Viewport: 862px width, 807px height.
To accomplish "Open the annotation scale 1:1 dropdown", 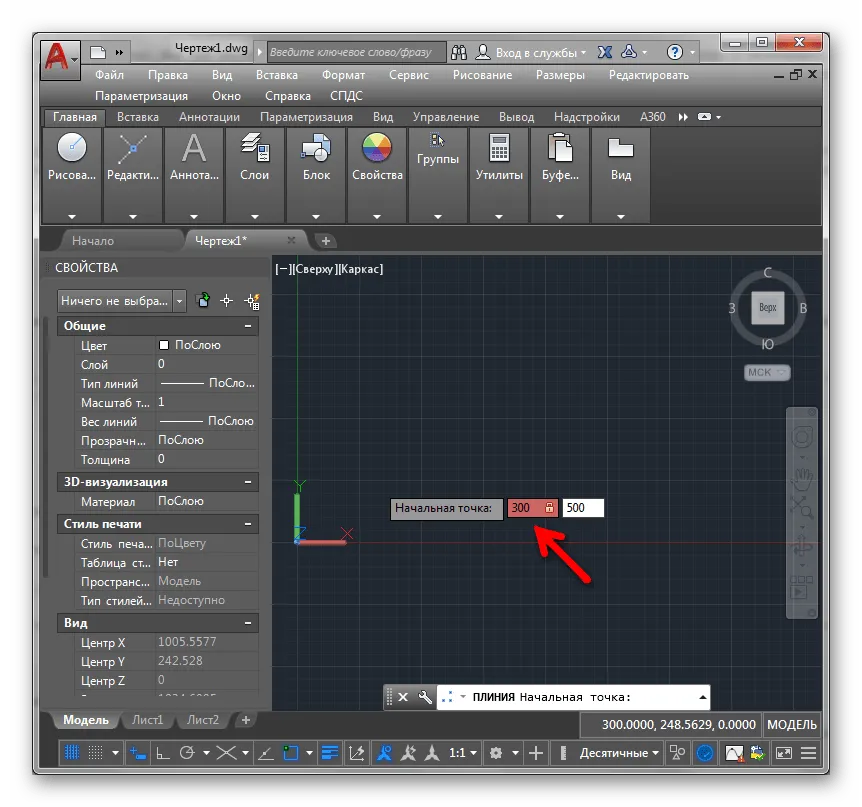I will 462,753.
